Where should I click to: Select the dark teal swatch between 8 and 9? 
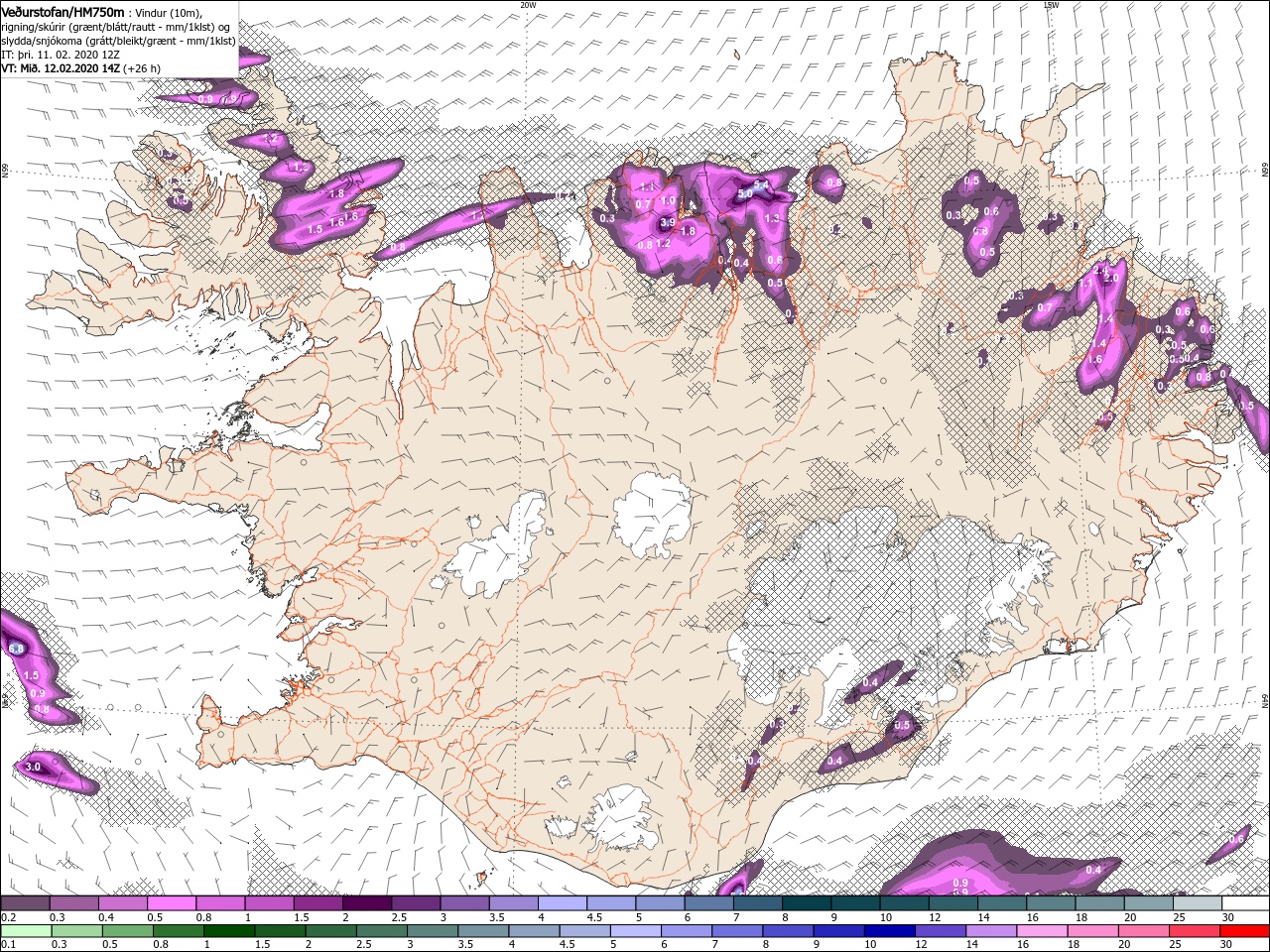(x=806, y=903)
